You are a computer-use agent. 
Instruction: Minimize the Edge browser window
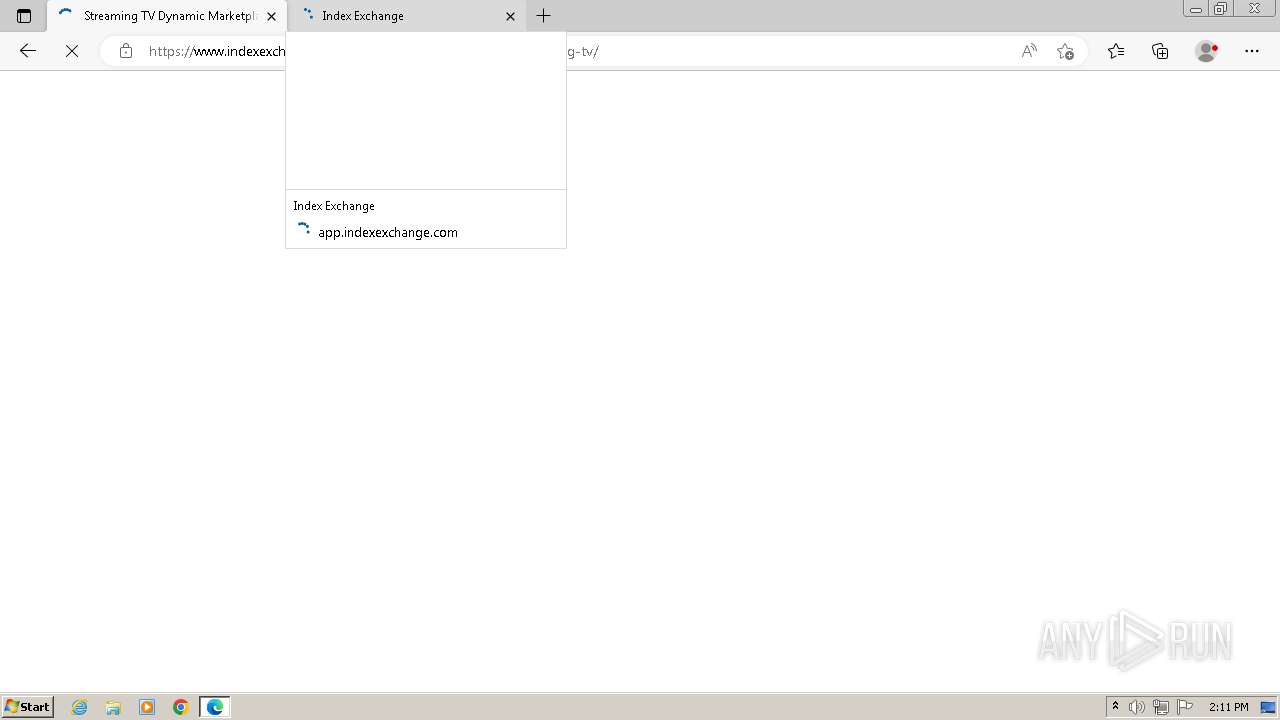point(1196,9)
